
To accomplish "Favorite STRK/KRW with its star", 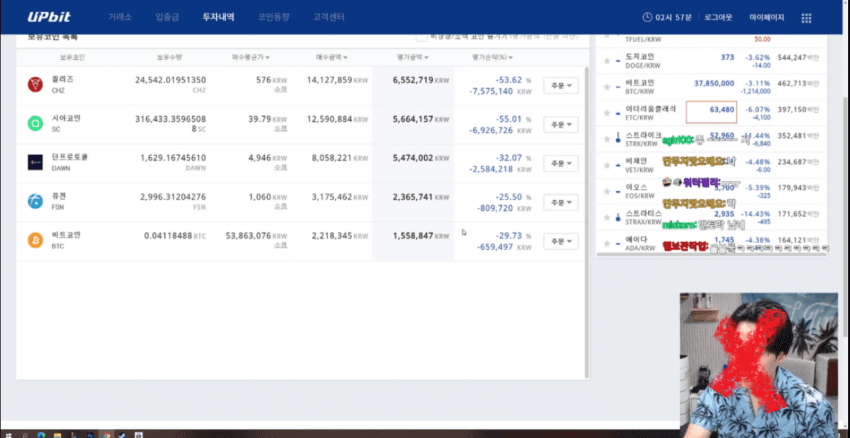I will coord(607,139).
